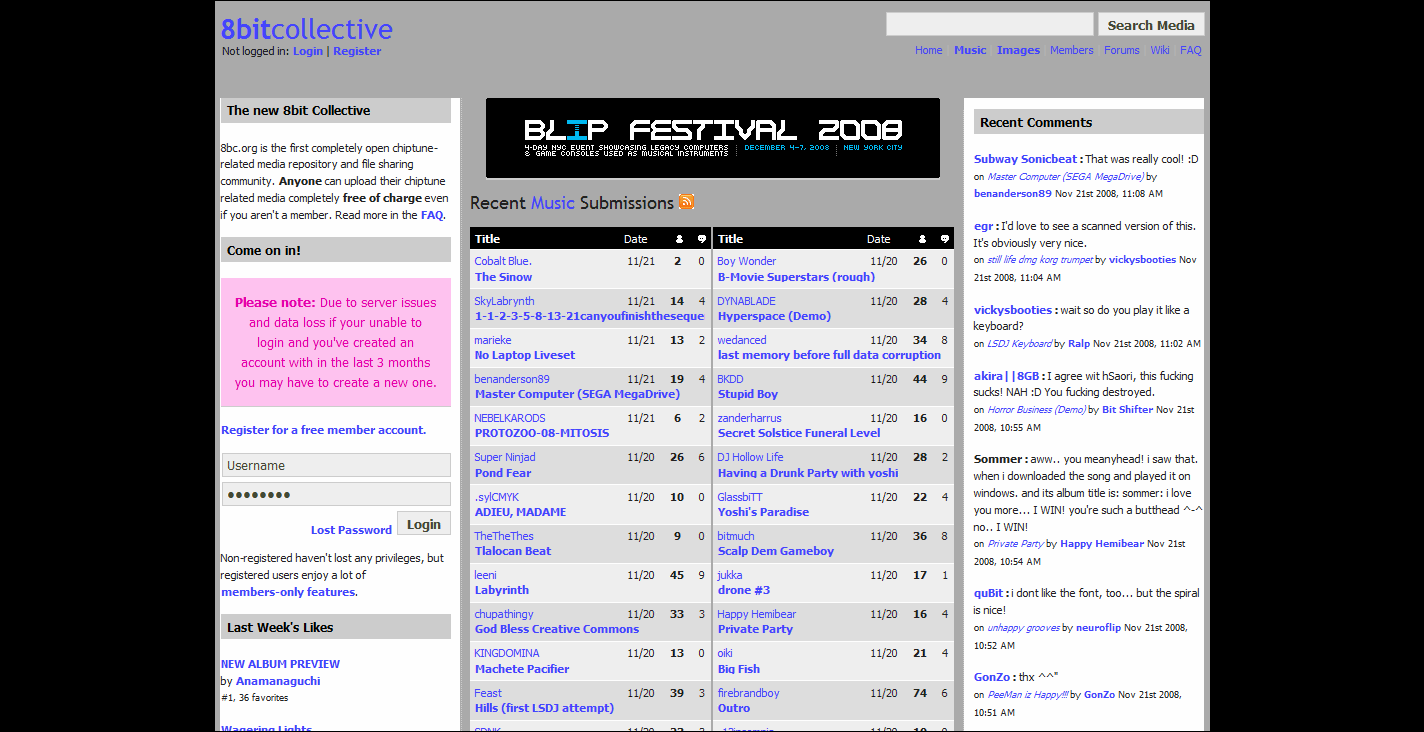Open last memory before full data corruption

click(829, 355)
